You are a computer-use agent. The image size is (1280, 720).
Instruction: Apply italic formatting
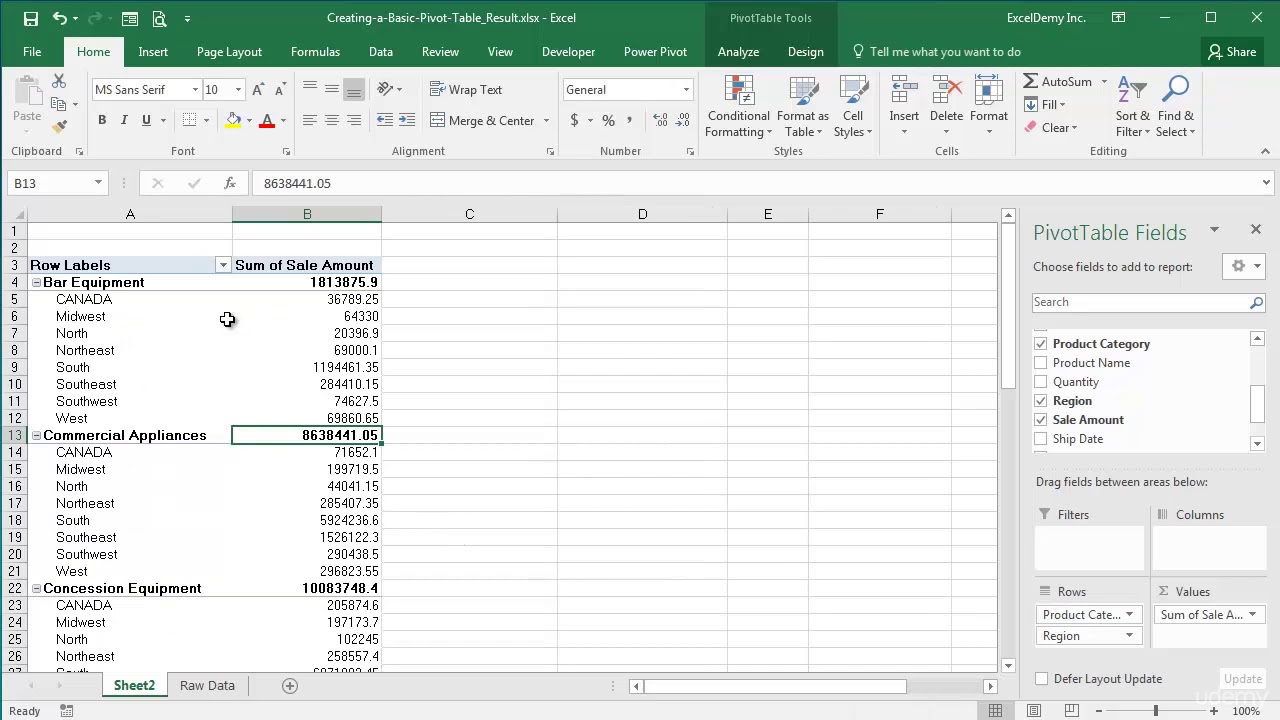coord(124,120)
